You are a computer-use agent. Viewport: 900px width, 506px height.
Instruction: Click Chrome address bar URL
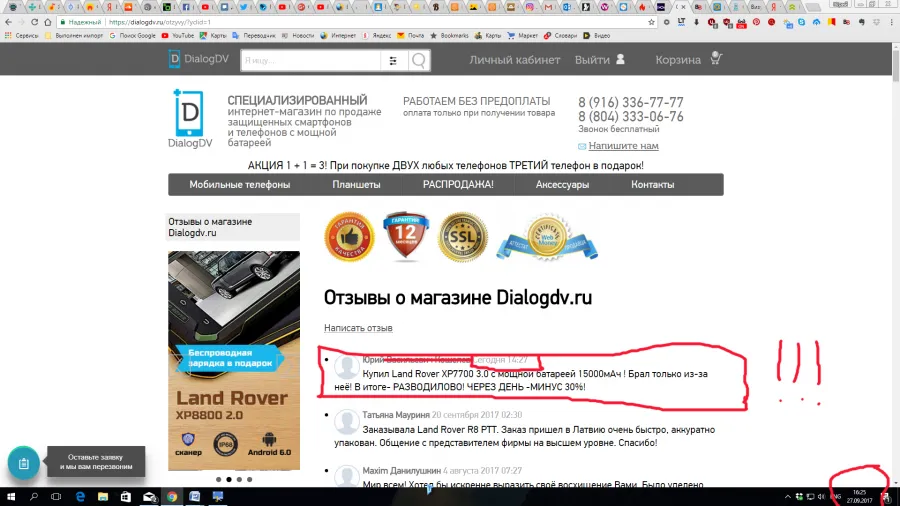(x=160, y=22)
